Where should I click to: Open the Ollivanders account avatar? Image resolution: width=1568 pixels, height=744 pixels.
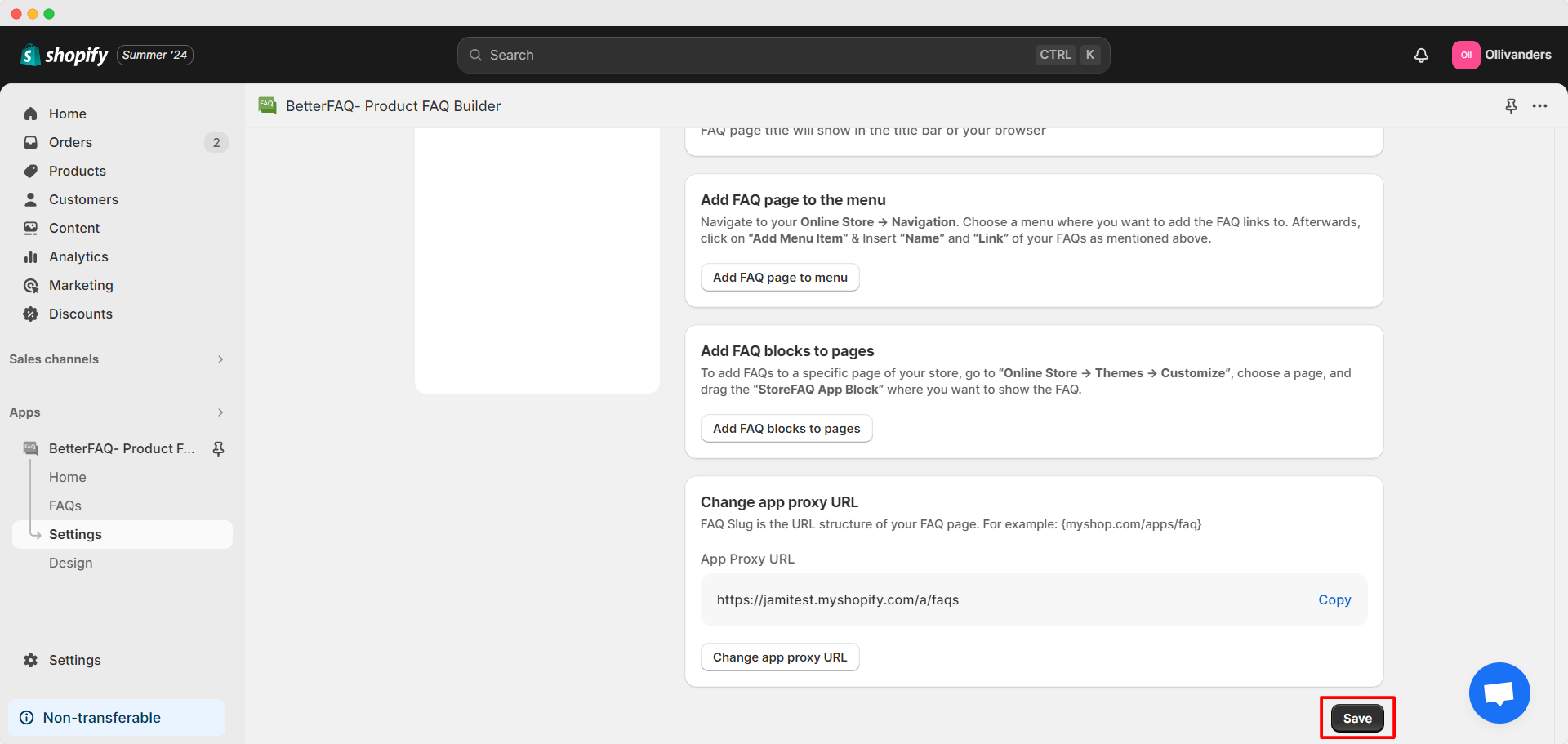click(1466, 55)
